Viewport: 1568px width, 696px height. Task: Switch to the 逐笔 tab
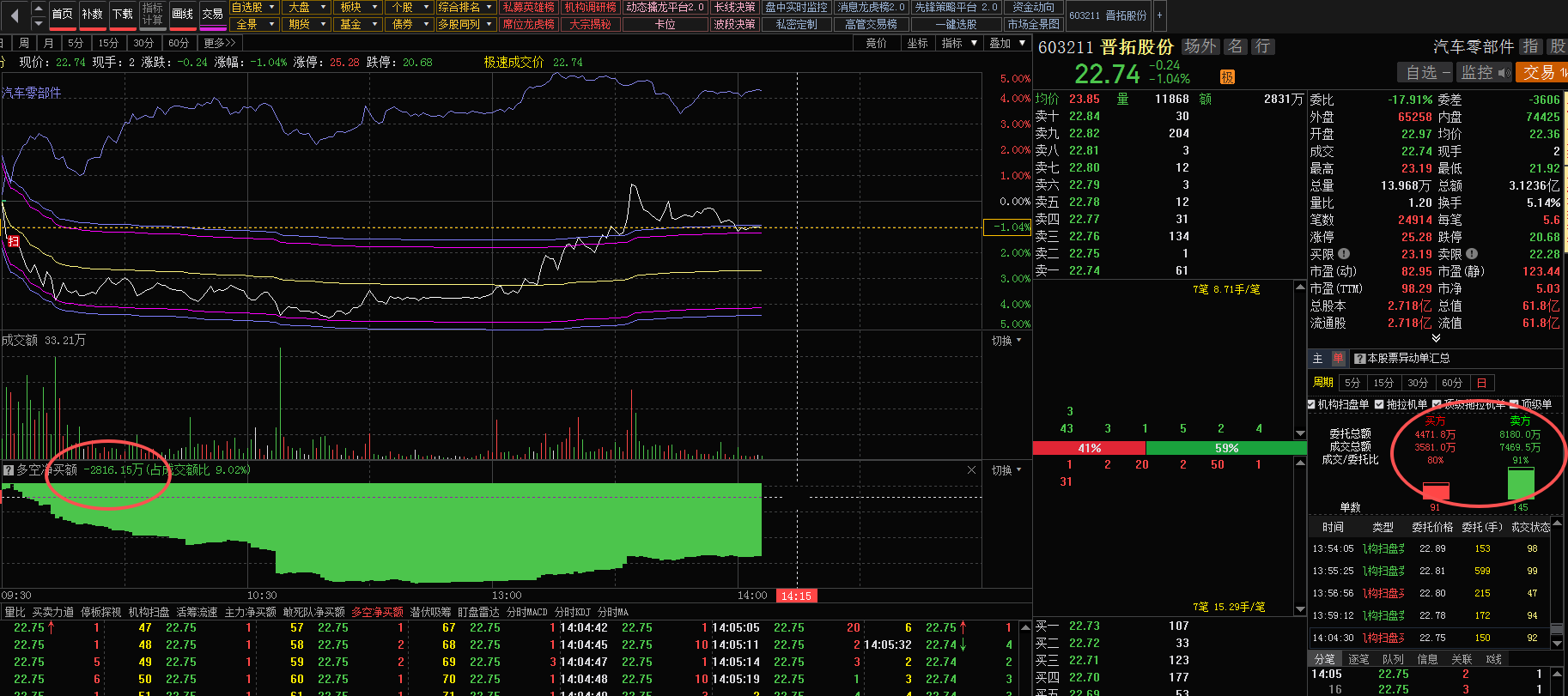click(x=1358, y=659)
